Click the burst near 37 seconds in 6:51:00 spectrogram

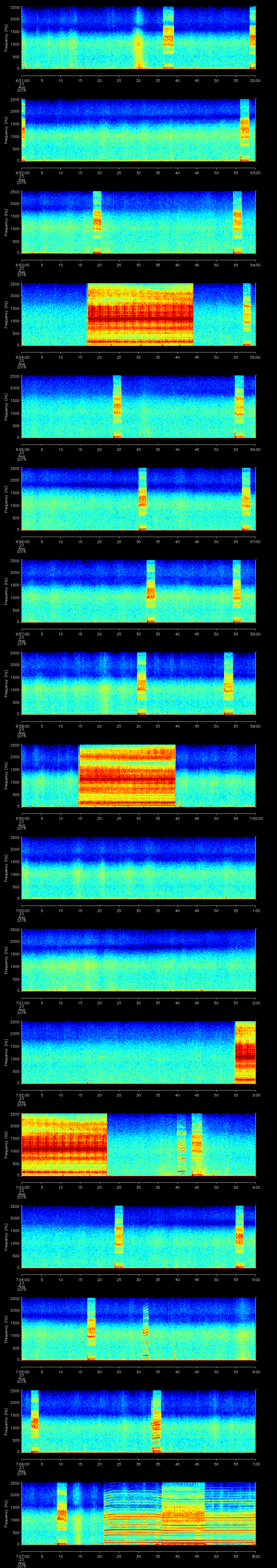(x=169, y=38)
